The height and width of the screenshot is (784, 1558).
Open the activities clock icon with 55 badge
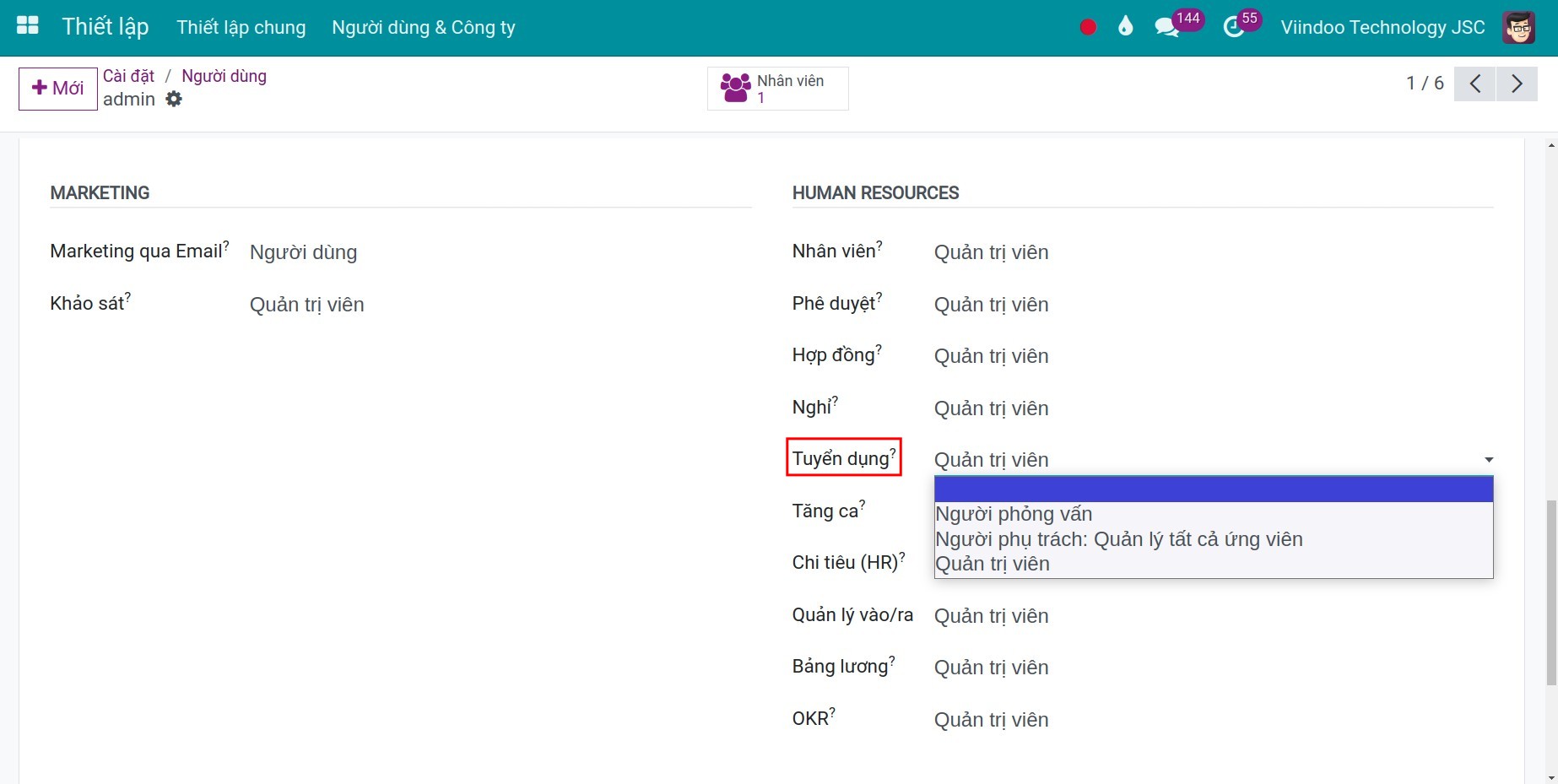tap(1233, 28)
